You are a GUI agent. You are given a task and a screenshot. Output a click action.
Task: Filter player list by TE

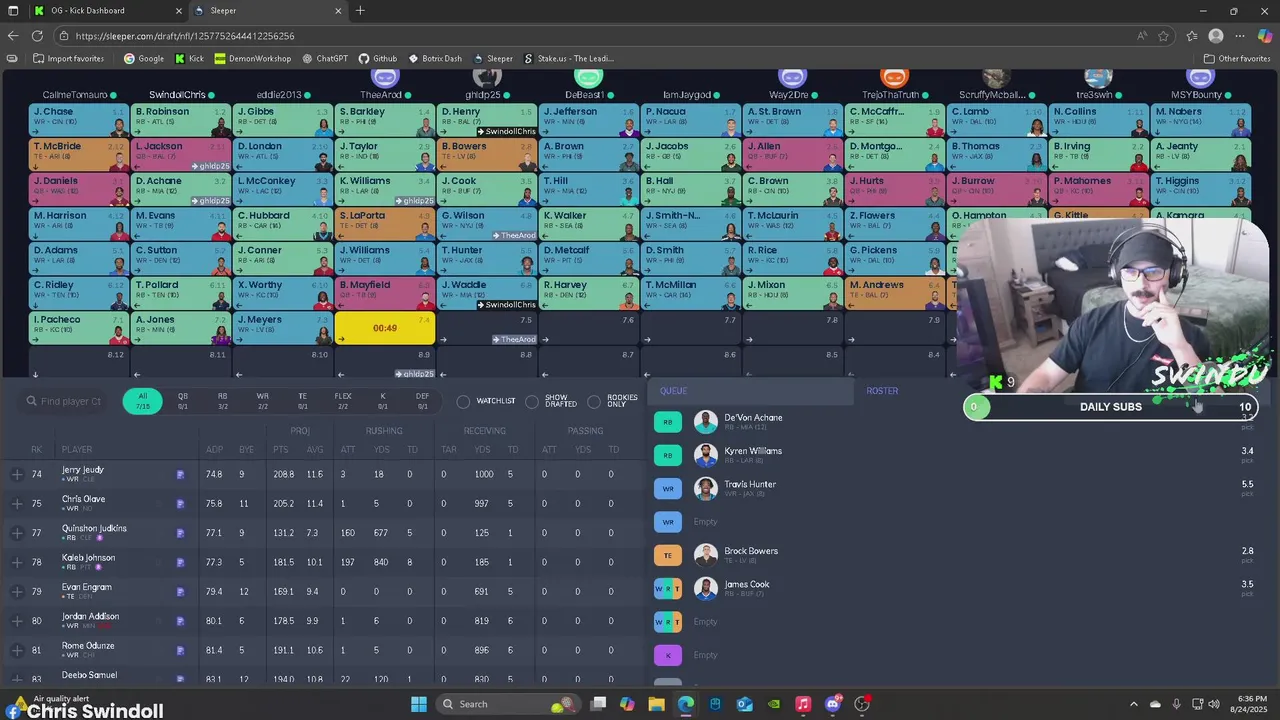pyautogui.click(x=302, y=401)
